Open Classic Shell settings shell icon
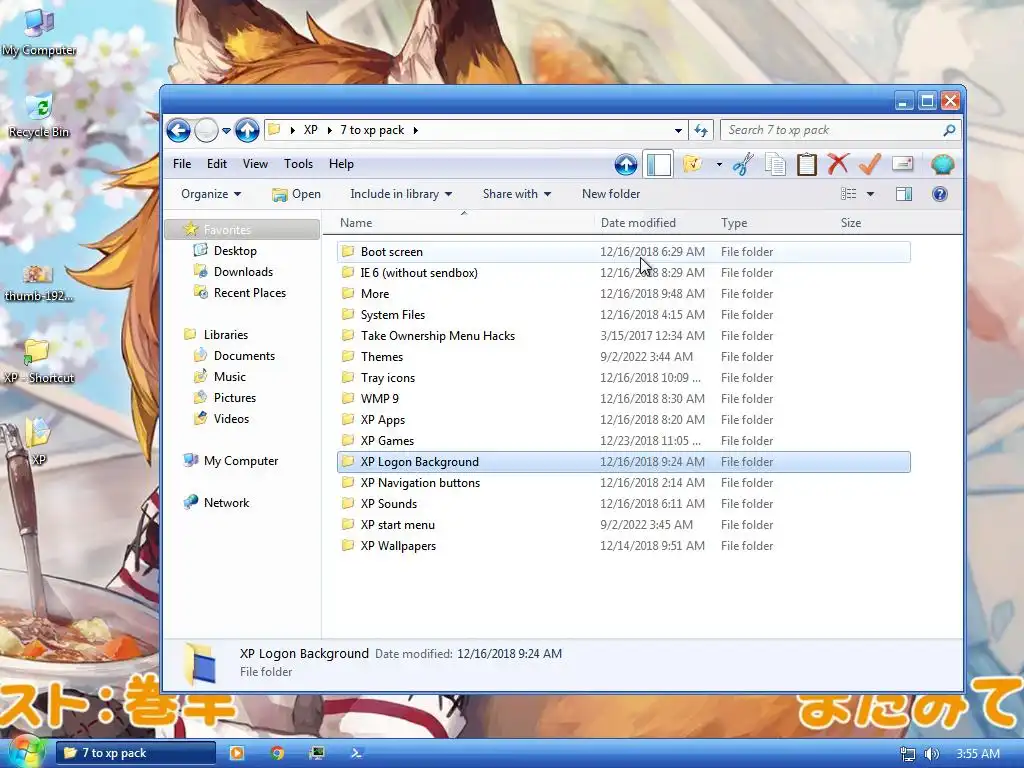 pos(942,165)
